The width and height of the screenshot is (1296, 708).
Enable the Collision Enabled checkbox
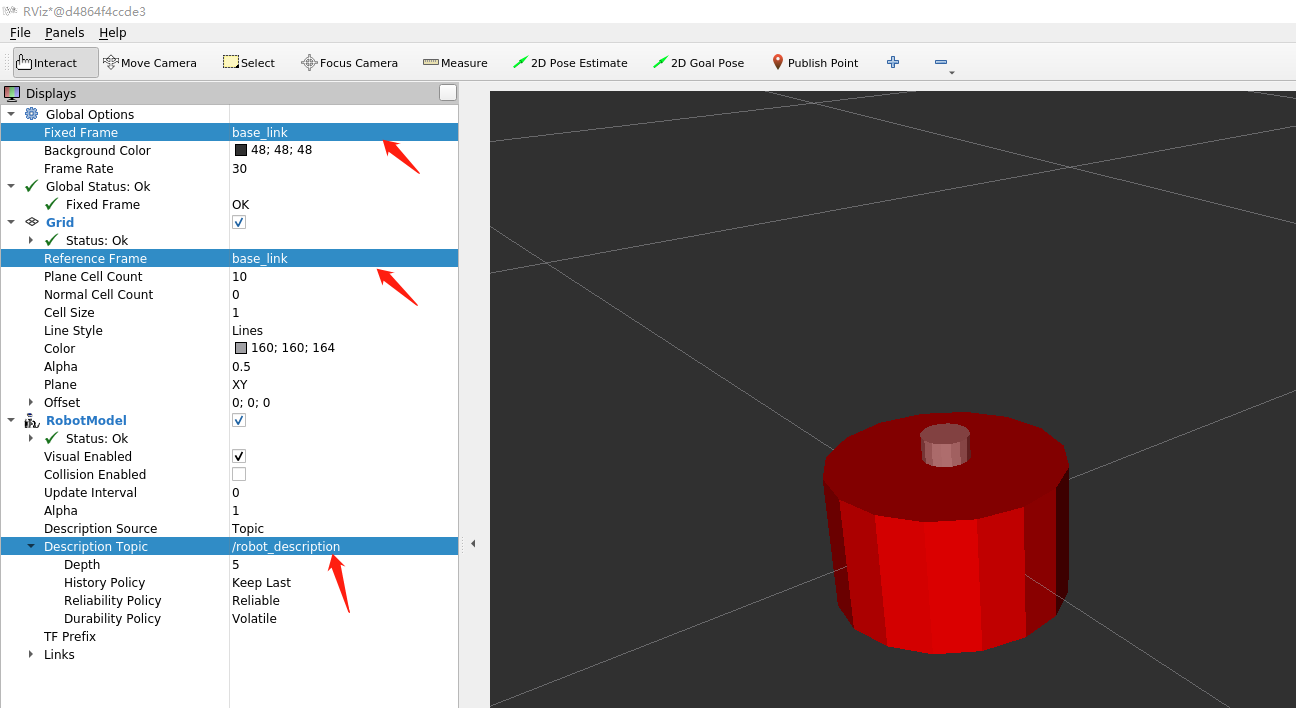tap(239, 474)
